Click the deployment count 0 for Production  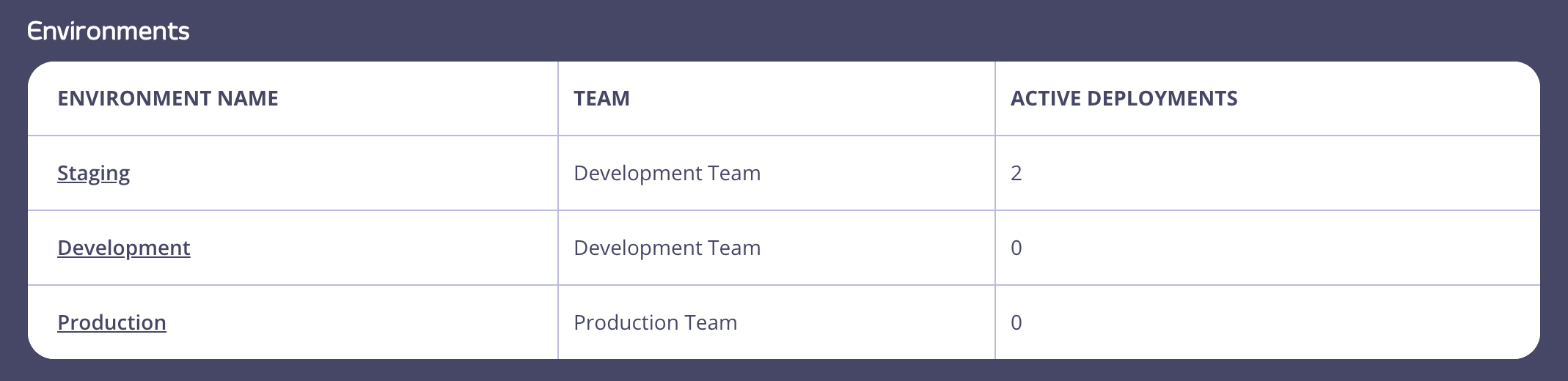(1016, 322)
